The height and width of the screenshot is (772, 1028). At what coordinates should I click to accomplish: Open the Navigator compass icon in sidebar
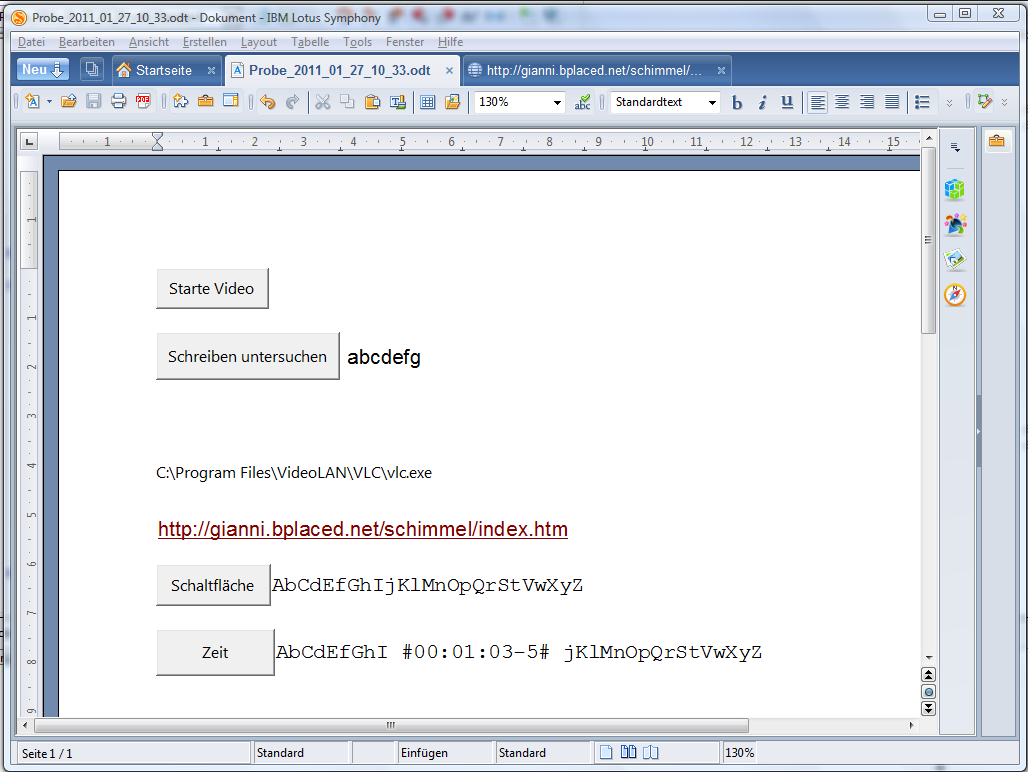coord(955,295)
